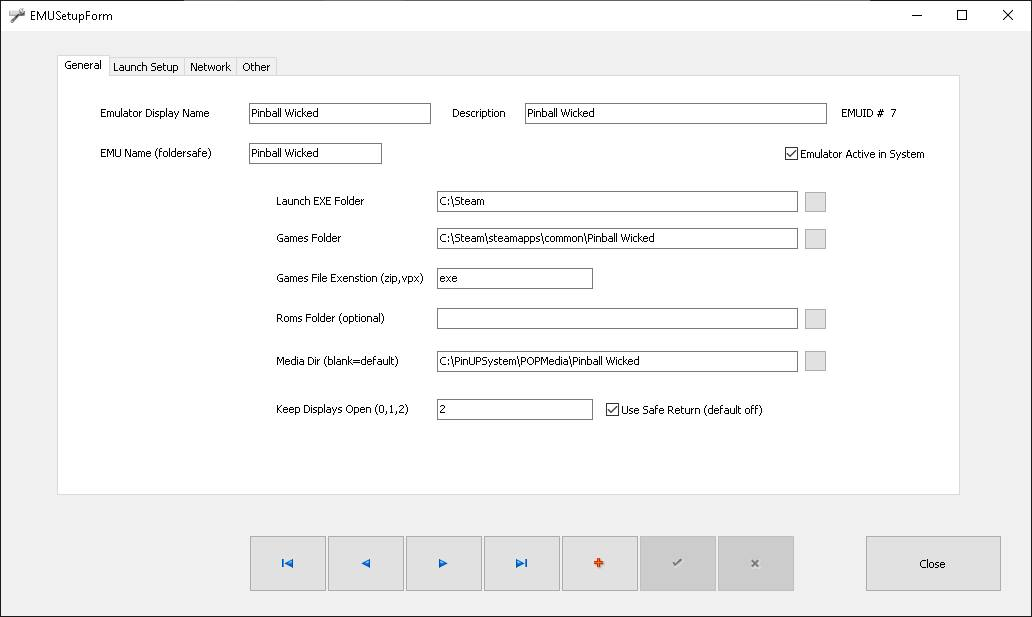The image size is (1032, 617).
Task: Close the window with the title bar X
Action: 1008,15
